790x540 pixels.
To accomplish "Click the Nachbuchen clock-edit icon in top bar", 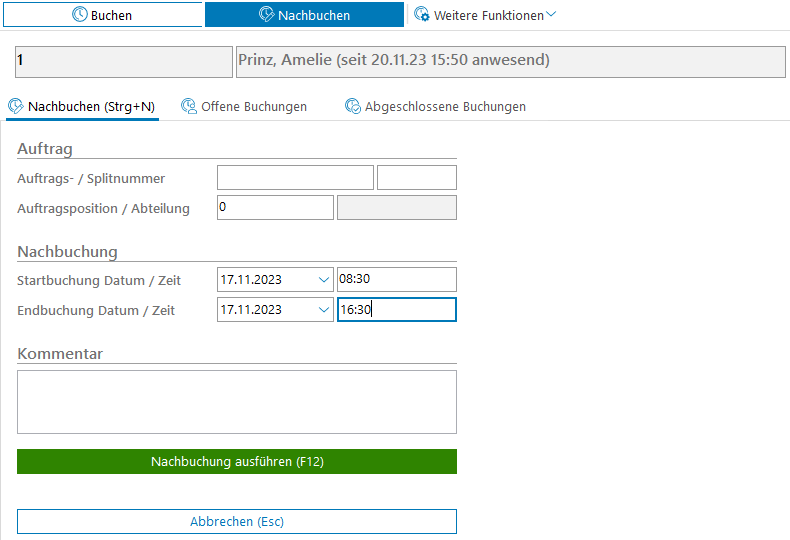I will pos(266,15).
